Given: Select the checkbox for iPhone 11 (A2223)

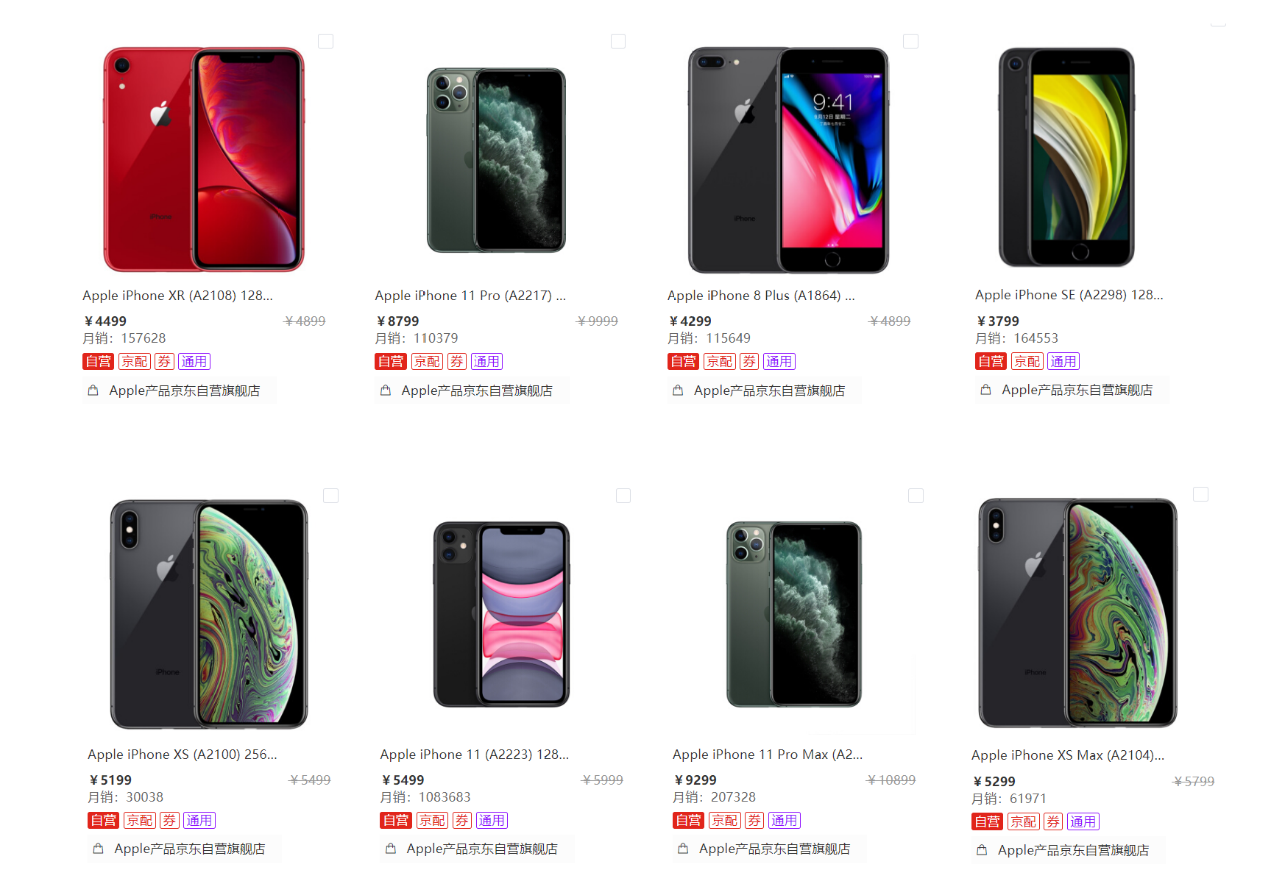Looking at the screenshot, I should point(623,495).
